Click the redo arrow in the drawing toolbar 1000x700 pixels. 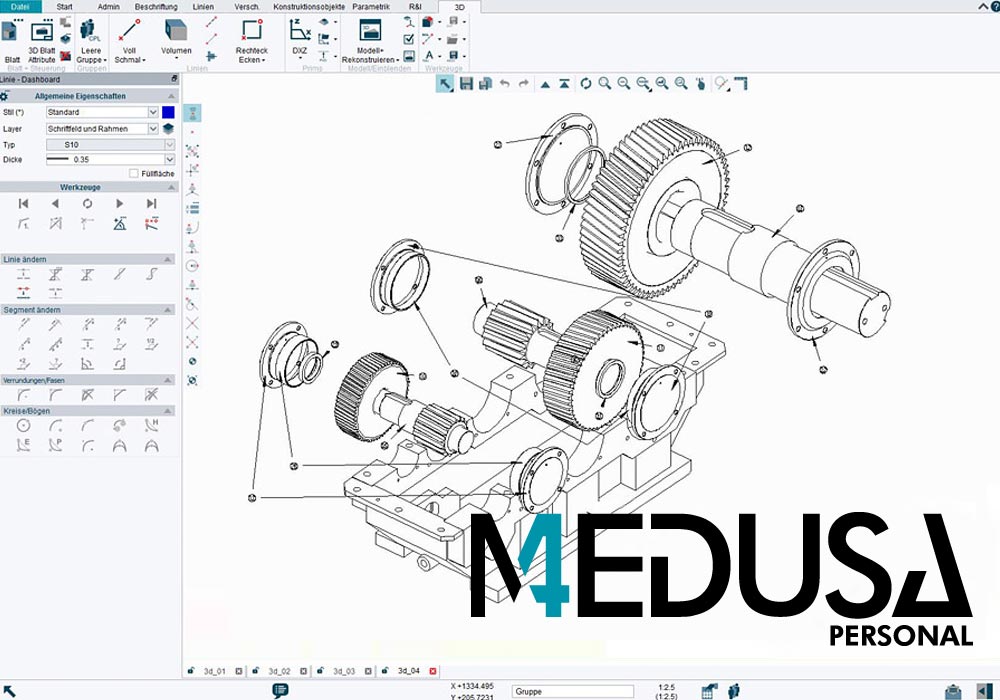[524, 84]
